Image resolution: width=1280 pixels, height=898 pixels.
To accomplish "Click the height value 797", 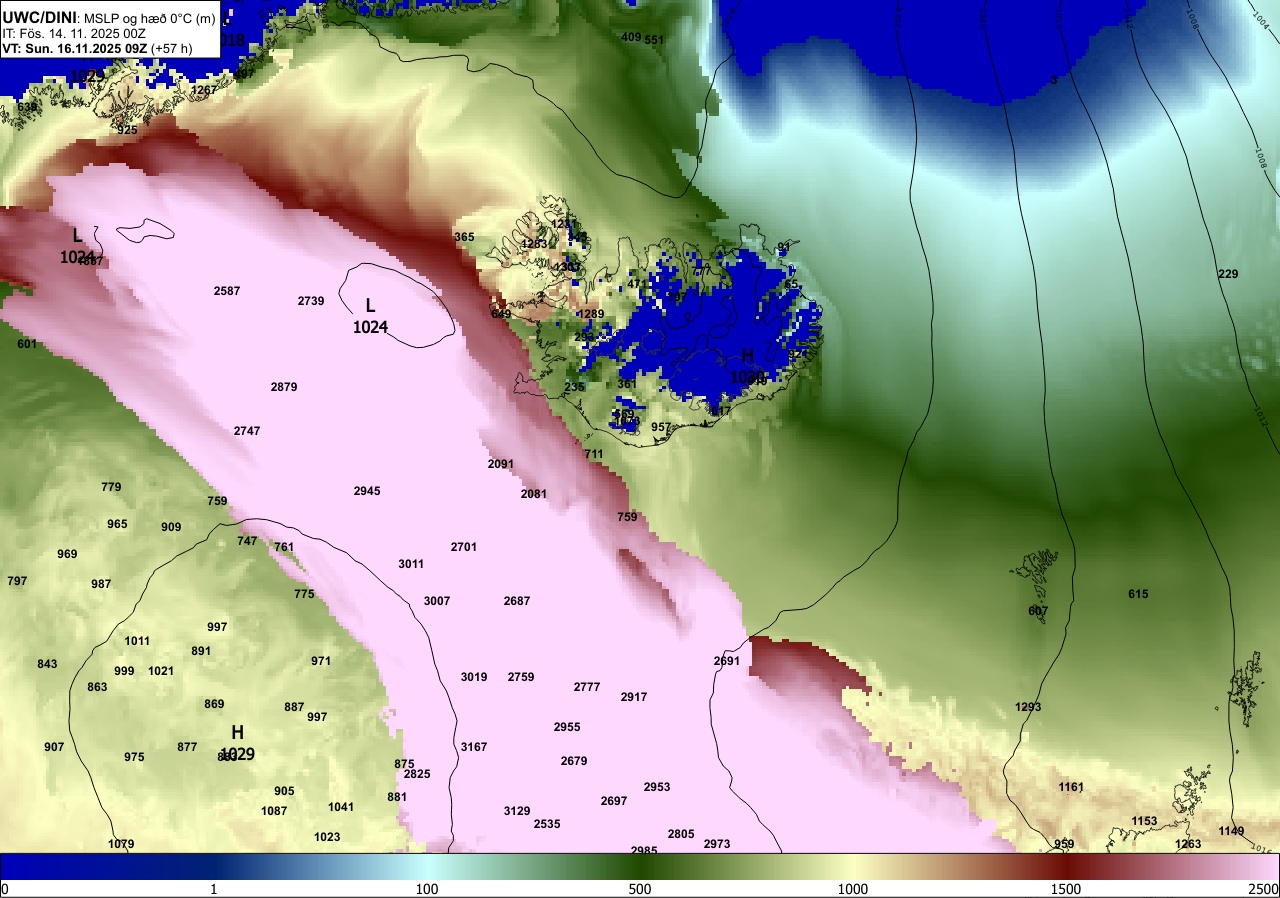I will (x=17, y=581).
